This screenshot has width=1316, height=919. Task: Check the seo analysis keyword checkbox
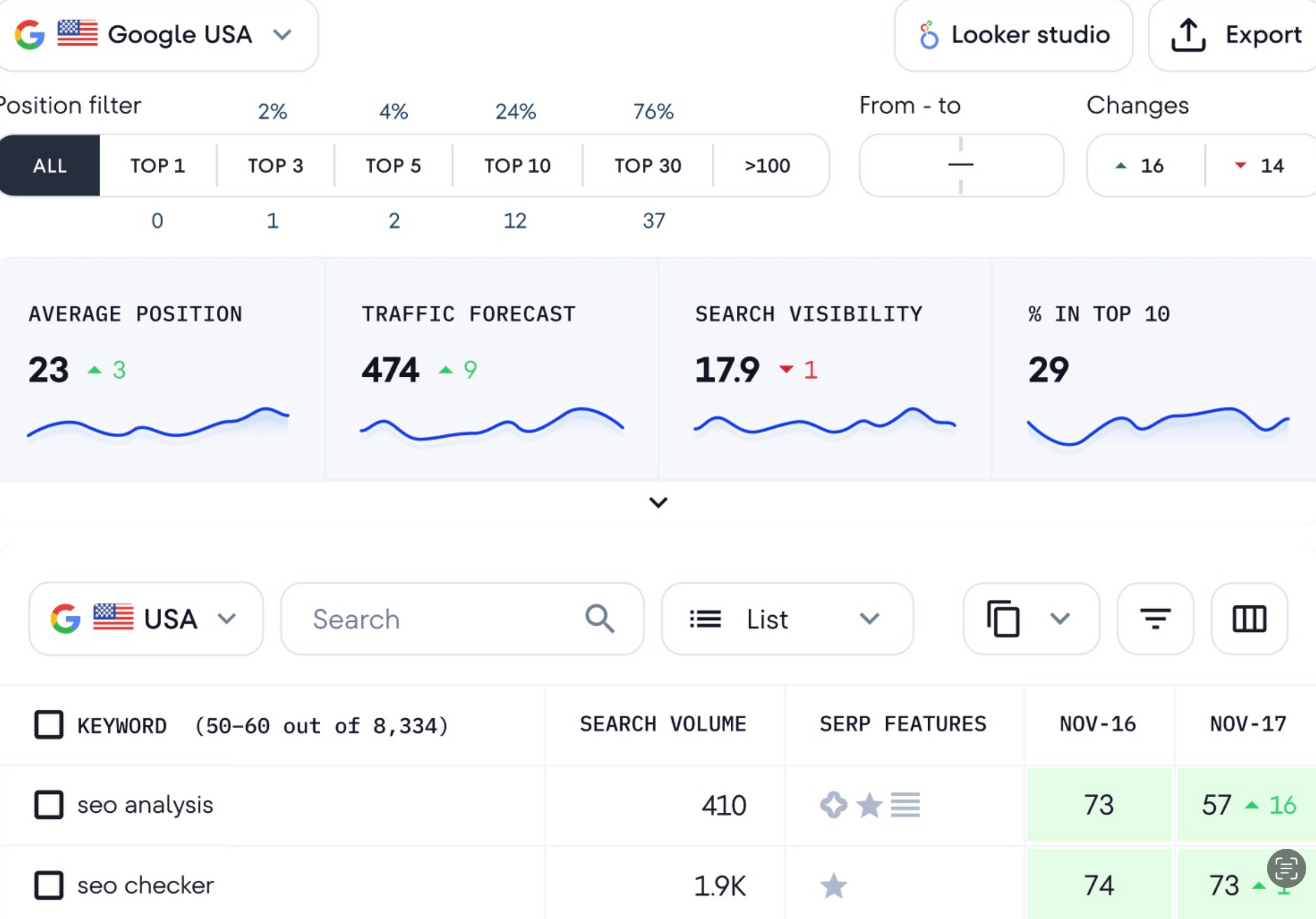(x=49, y=805)
